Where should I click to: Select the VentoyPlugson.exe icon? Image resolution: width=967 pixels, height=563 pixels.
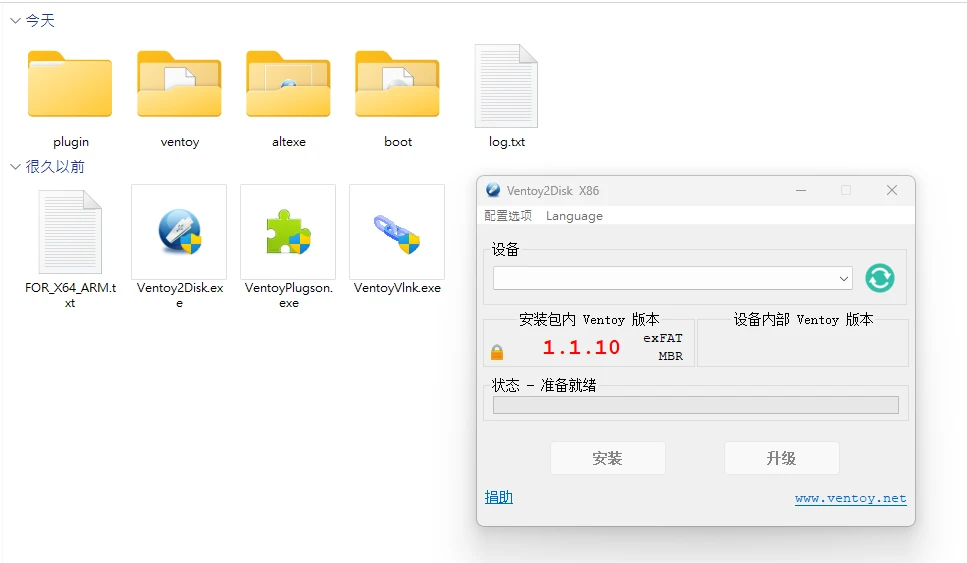click(288, 233)
